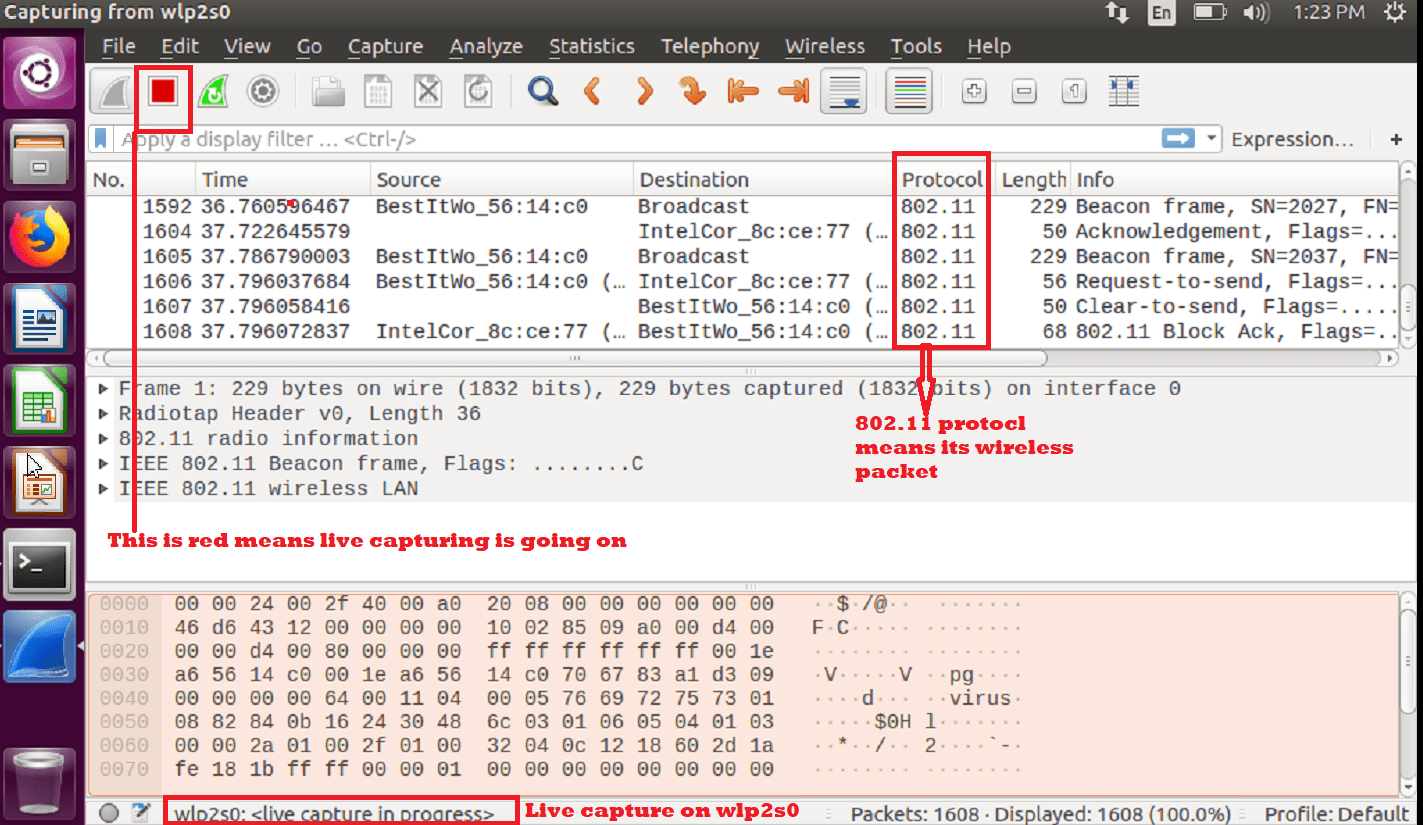Open the Statistics menu
Viewport: 1423px width, 825px height.
tap(592, 46)
